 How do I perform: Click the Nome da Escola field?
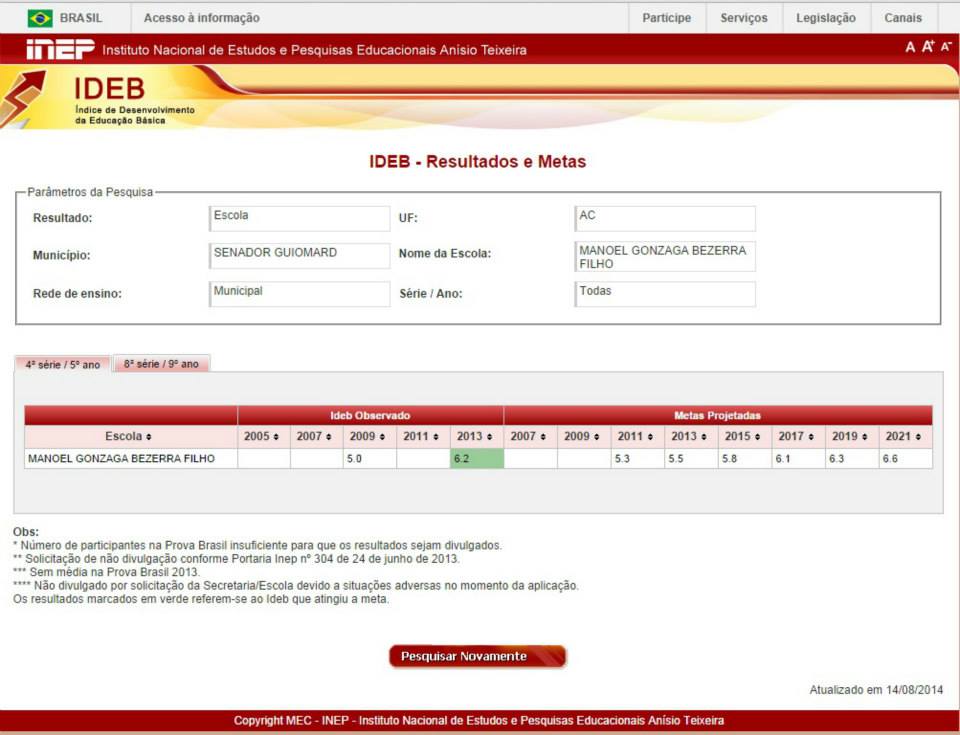[x=665, y=257]
